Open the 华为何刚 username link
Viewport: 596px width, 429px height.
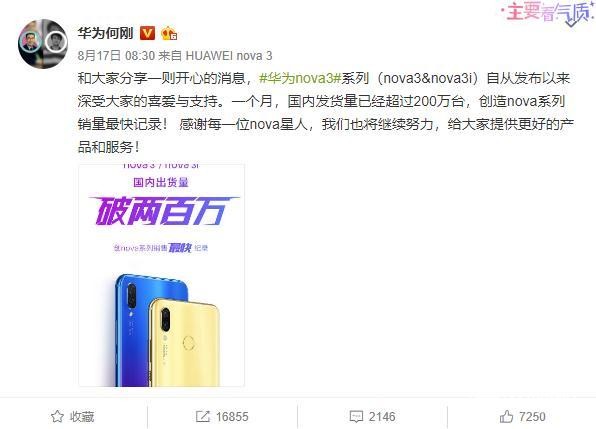tap(106, 33)
